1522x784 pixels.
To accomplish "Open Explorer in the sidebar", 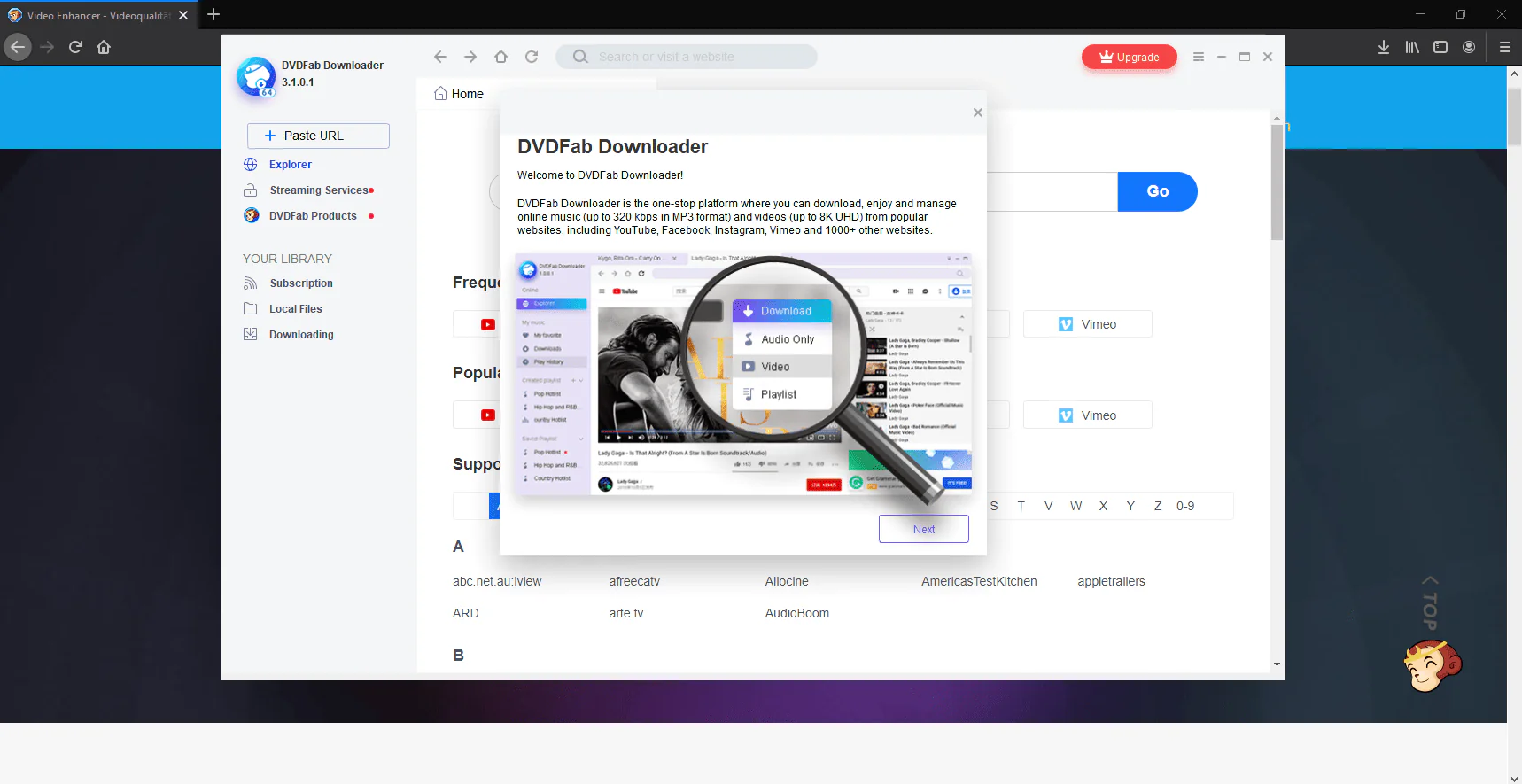I will [x=290, y=165].
